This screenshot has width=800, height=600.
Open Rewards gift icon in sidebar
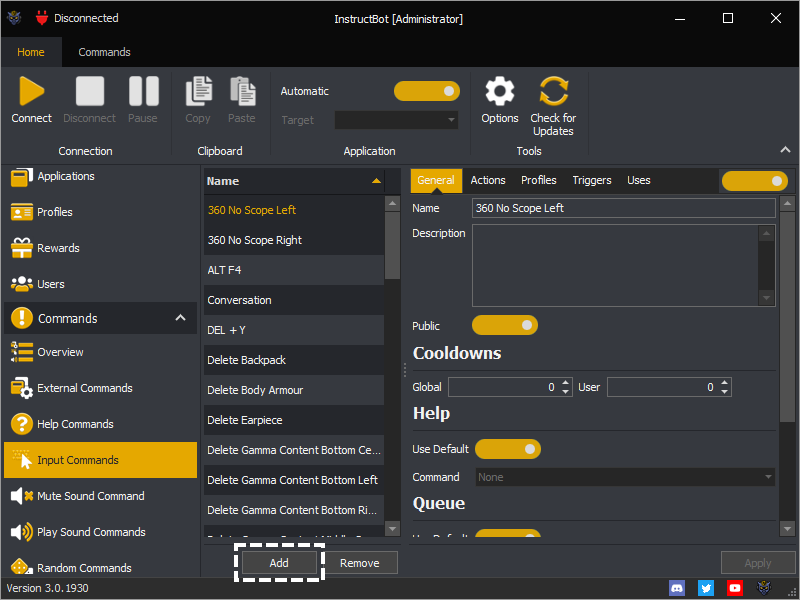21,248
